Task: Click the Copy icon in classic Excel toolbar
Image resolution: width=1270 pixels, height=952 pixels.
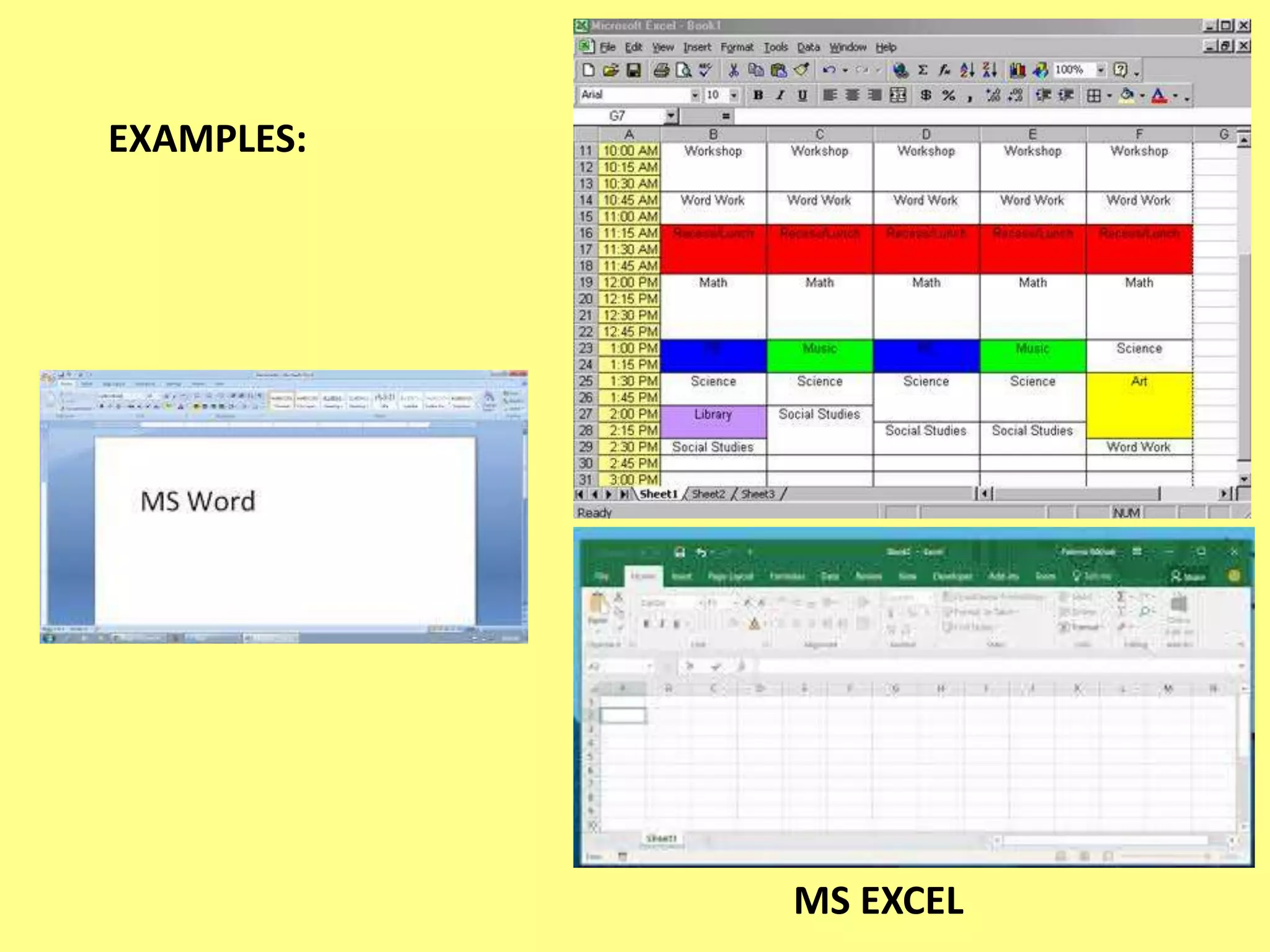Action: 756,70
